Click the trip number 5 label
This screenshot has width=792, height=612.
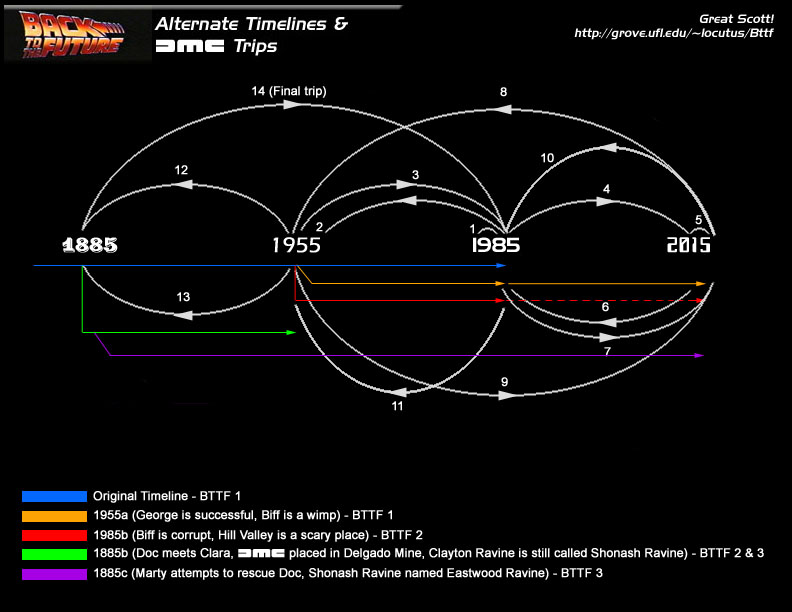(698, 220)
